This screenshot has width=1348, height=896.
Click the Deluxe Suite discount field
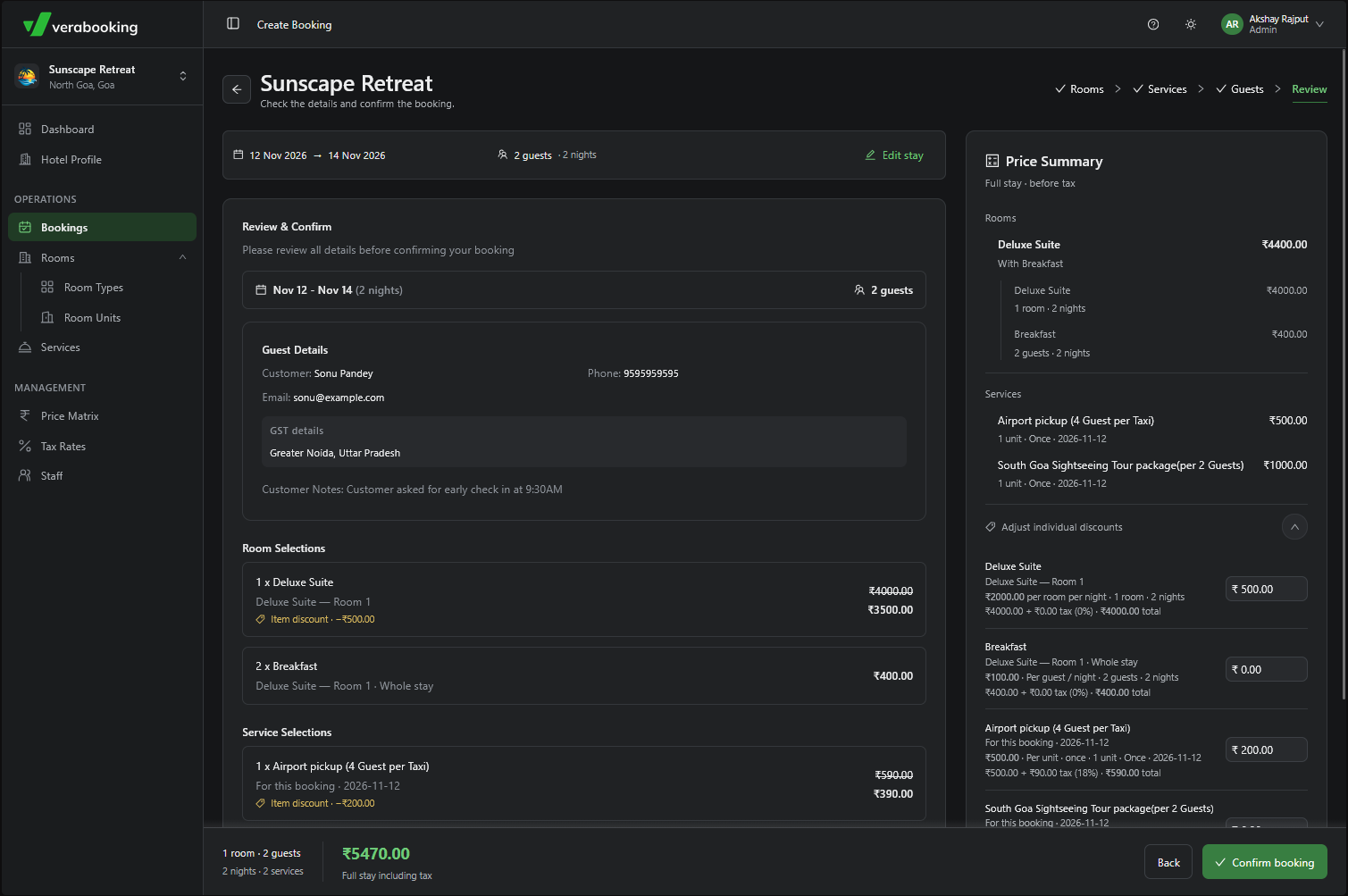point(1266,590)
